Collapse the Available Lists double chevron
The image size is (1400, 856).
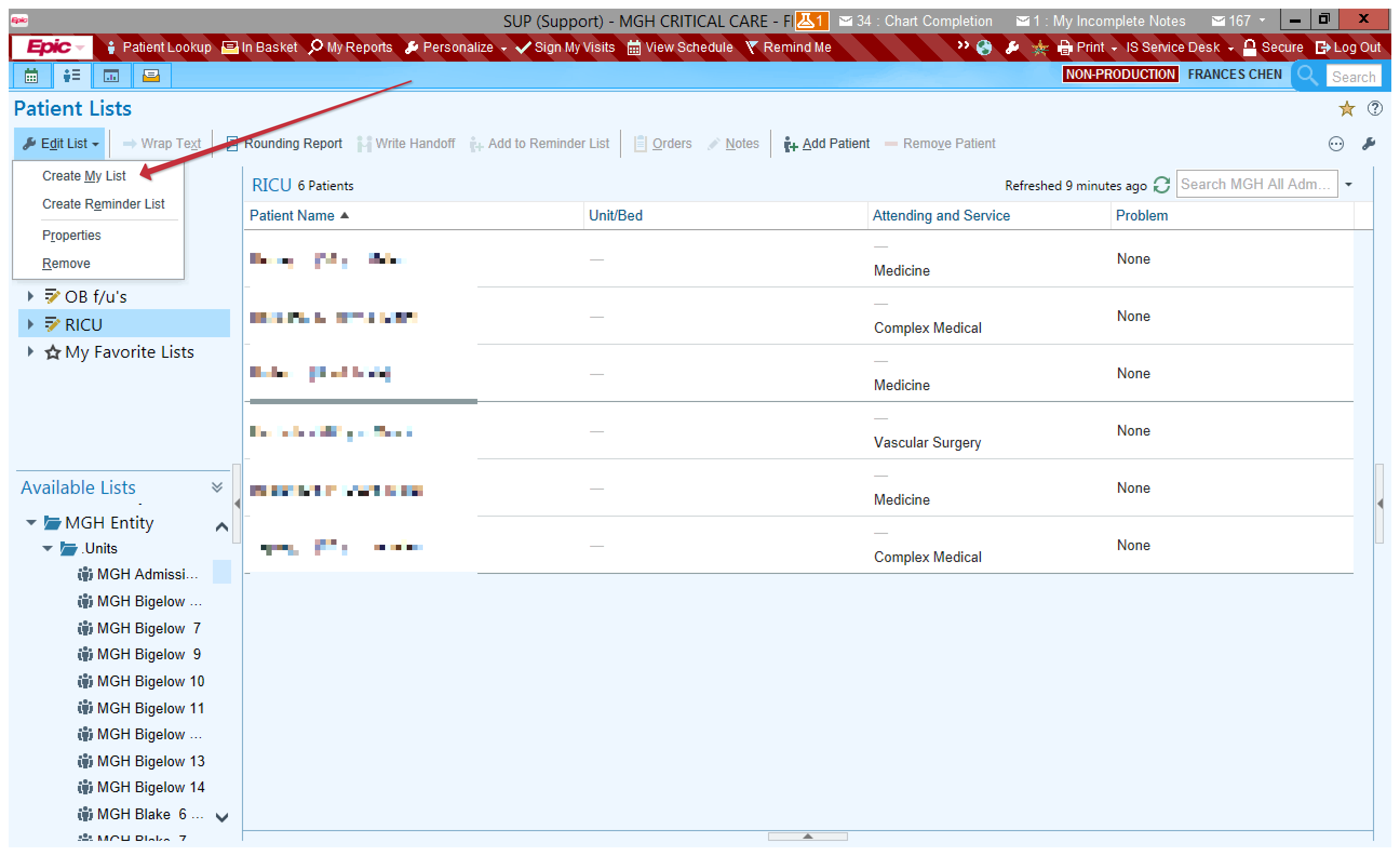217,487
